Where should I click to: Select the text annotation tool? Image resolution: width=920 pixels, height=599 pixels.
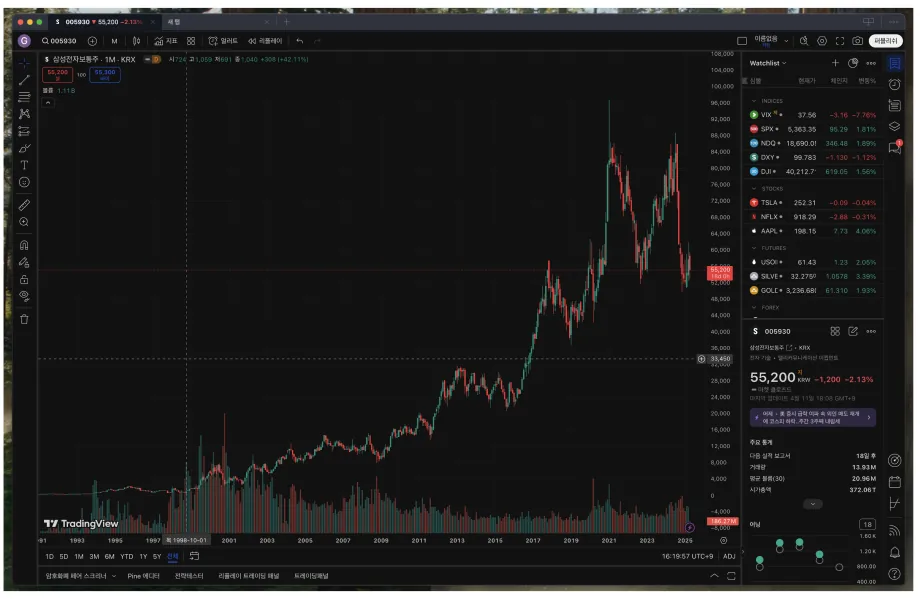pos(24,165)
